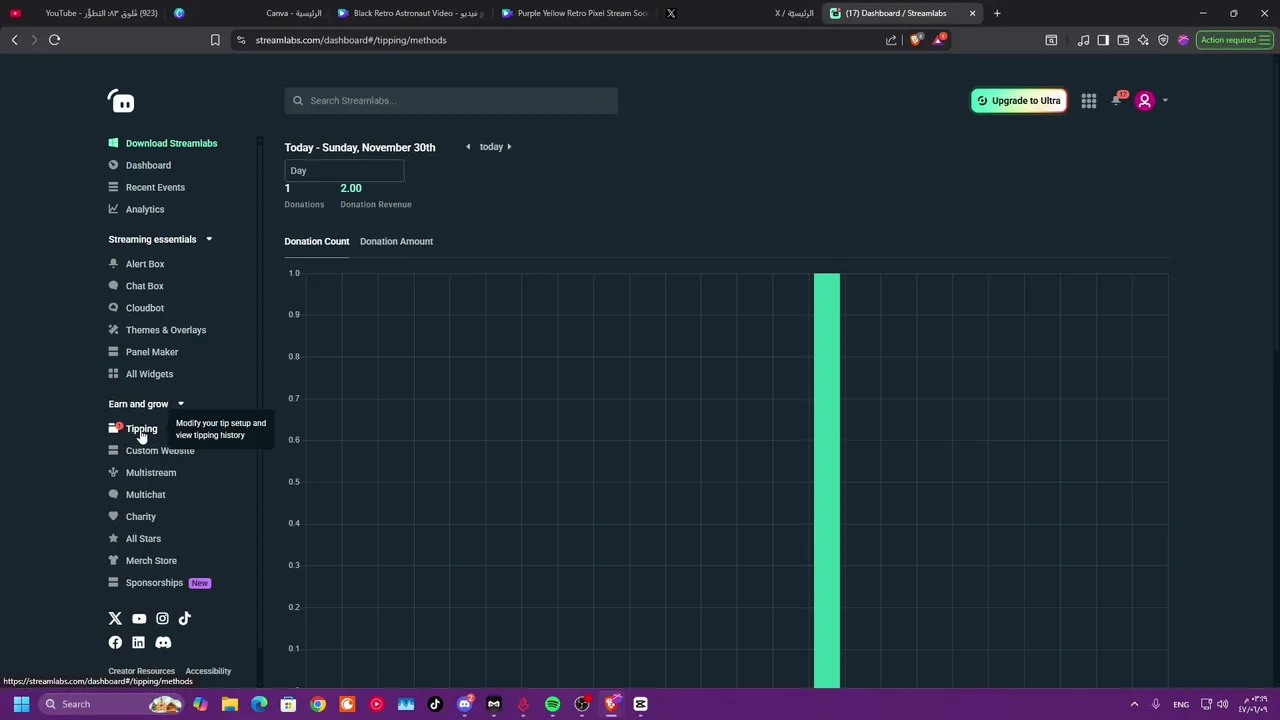This screenshot has height=720, width=1280.
Task: Open Alert Box in the sidebar
Action: (145, 265)
